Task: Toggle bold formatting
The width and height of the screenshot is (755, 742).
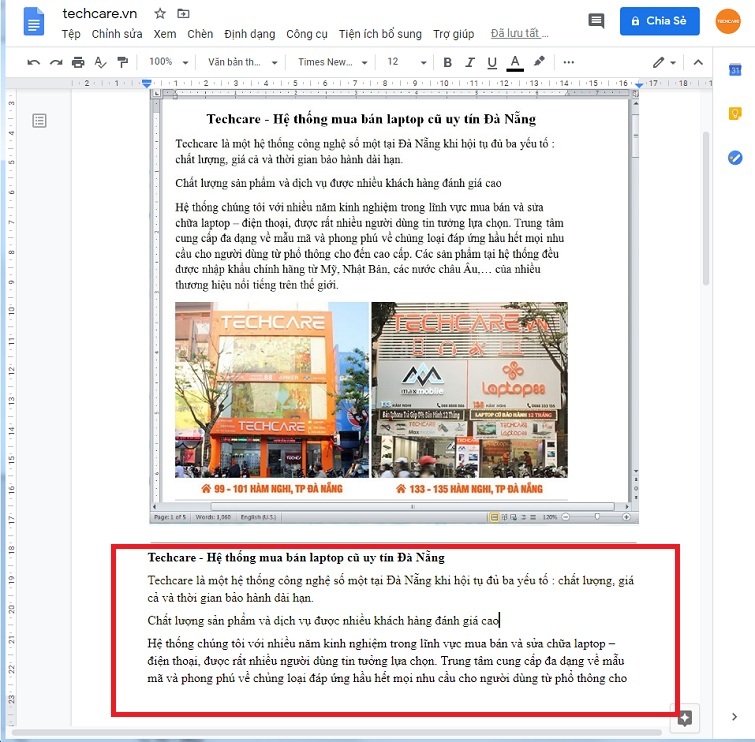Action: [447, 62]
